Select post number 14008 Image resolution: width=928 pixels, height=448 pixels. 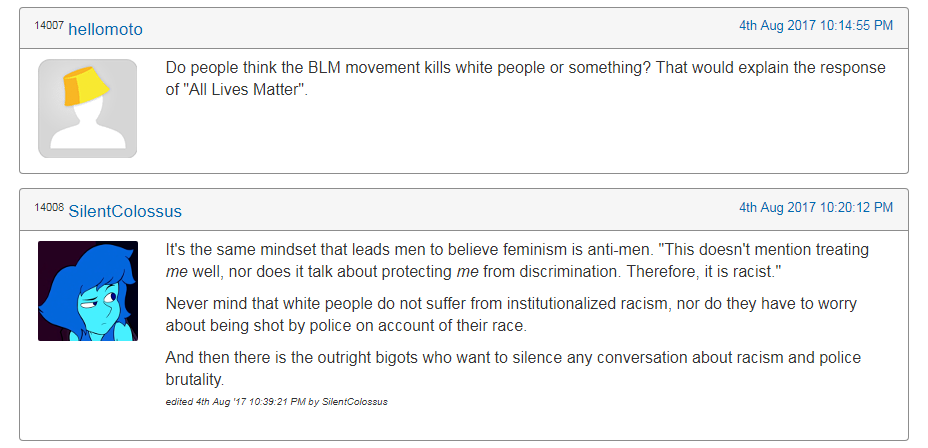pyautogui.click(x=49, y=207)
